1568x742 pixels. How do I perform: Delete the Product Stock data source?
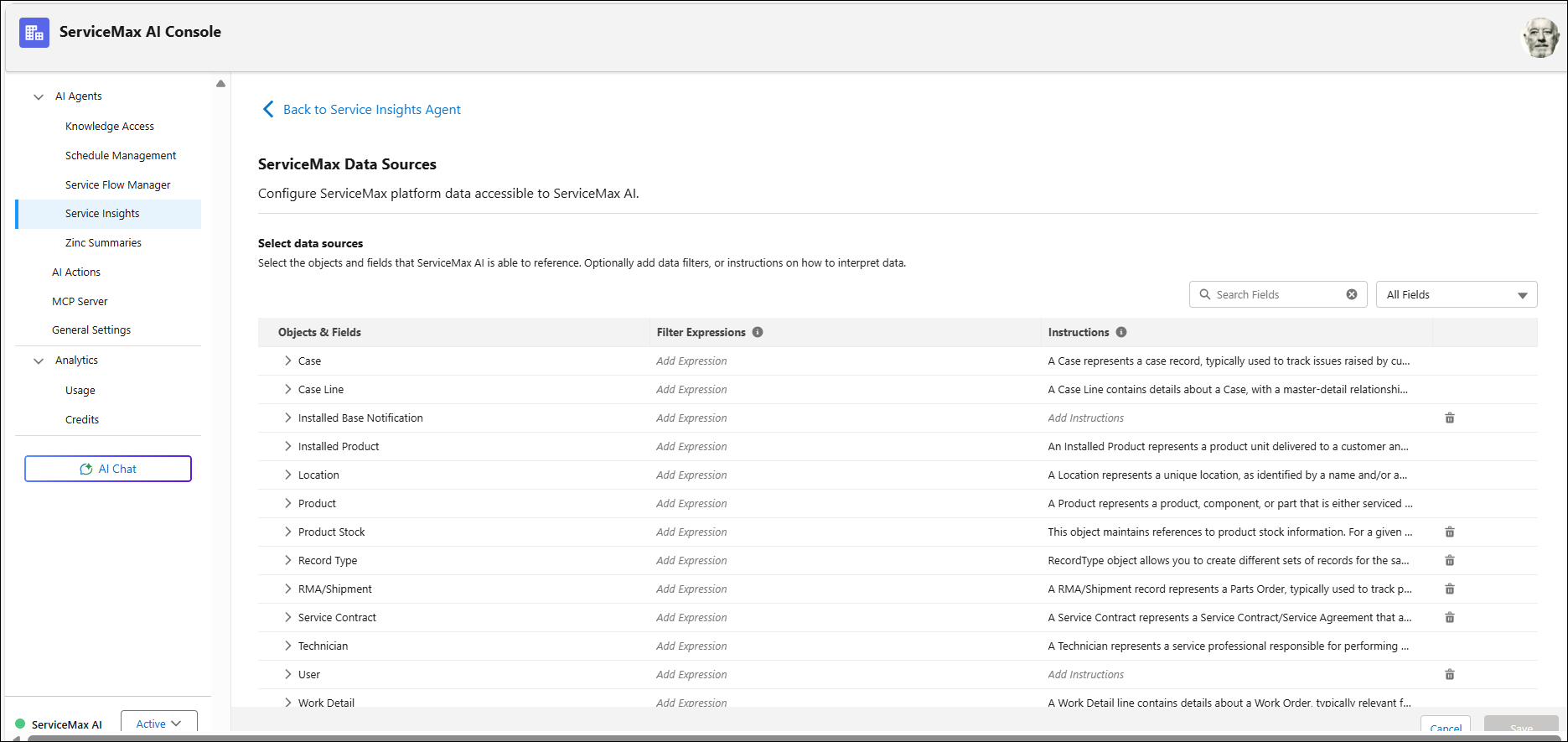(1450, 532)
